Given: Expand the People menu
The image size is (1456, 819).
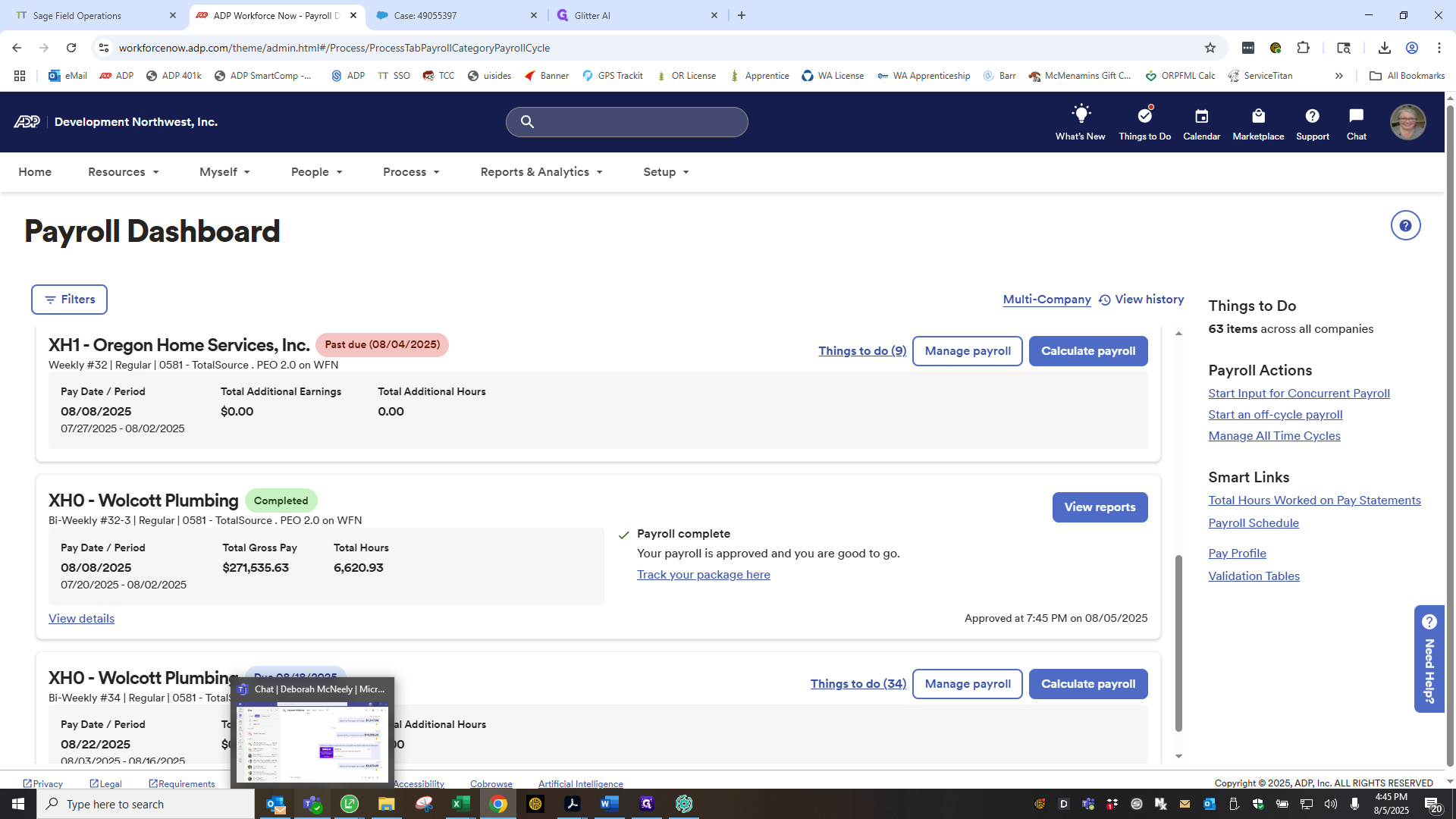Looking at the screenshot, I should 317,172.
